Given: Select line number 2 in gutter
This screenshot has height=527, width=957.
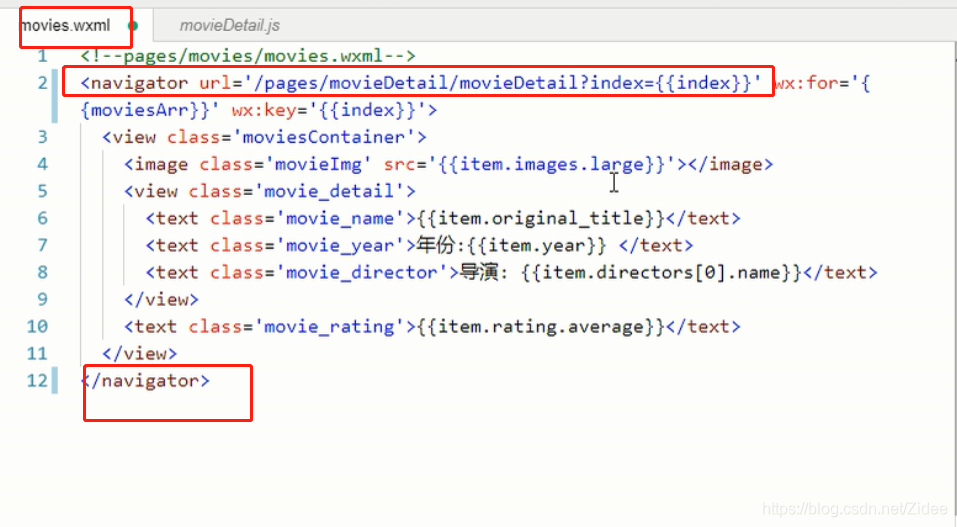Looking at the screenshot, I should click(42, 83).
